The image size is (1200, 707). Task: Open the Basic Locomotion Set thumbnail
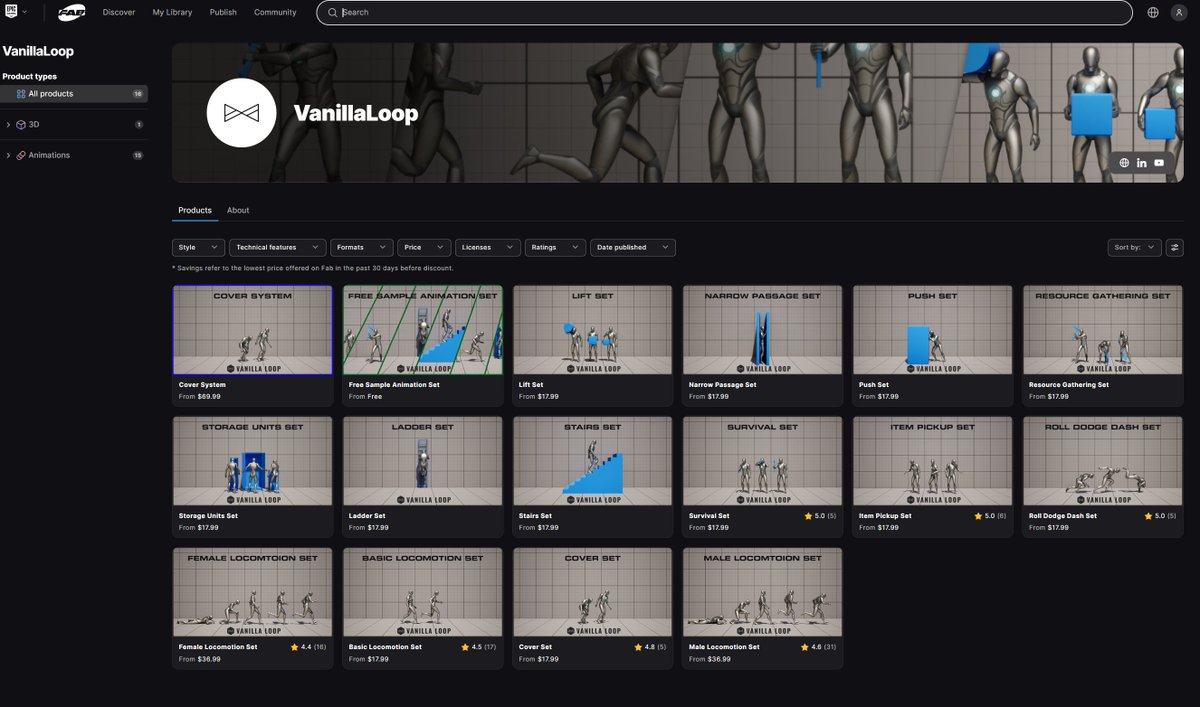422,592
